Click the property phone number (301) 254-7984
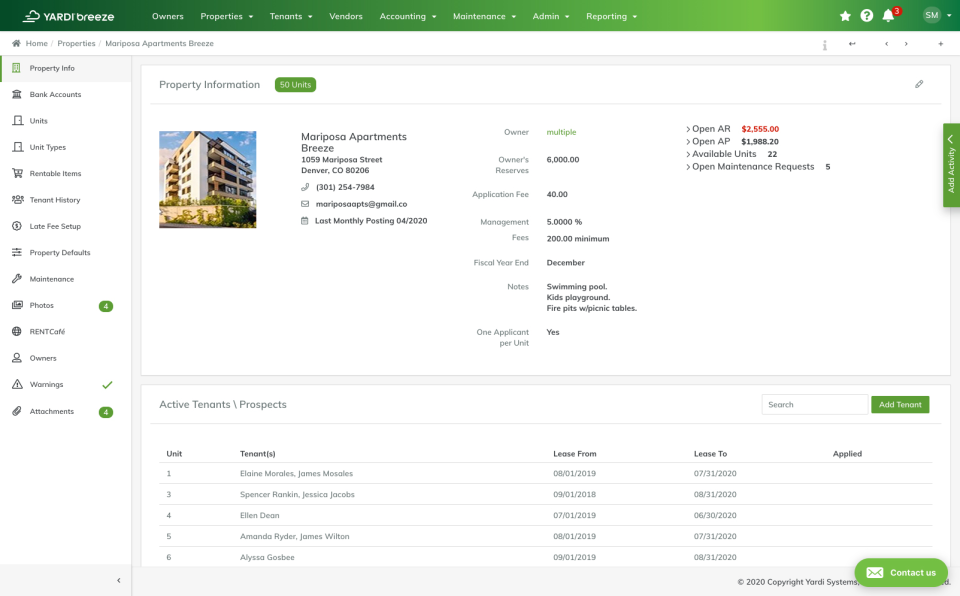 click(345, 187)
